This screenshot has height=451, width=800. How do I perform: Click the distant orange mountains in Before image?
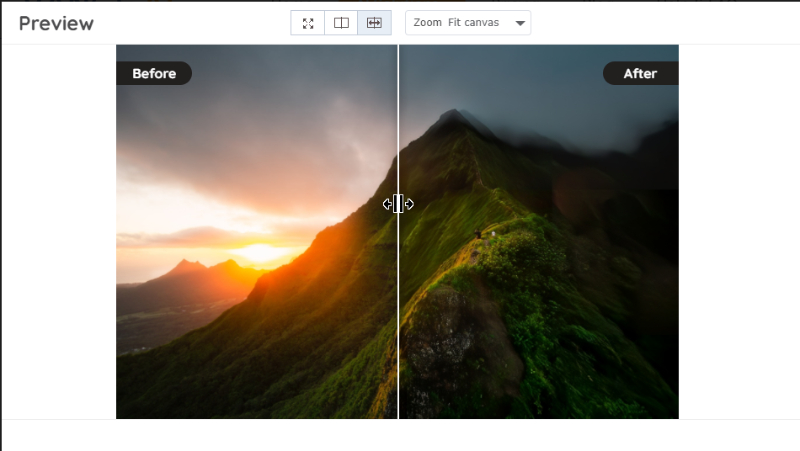click(x=204, y=270)
